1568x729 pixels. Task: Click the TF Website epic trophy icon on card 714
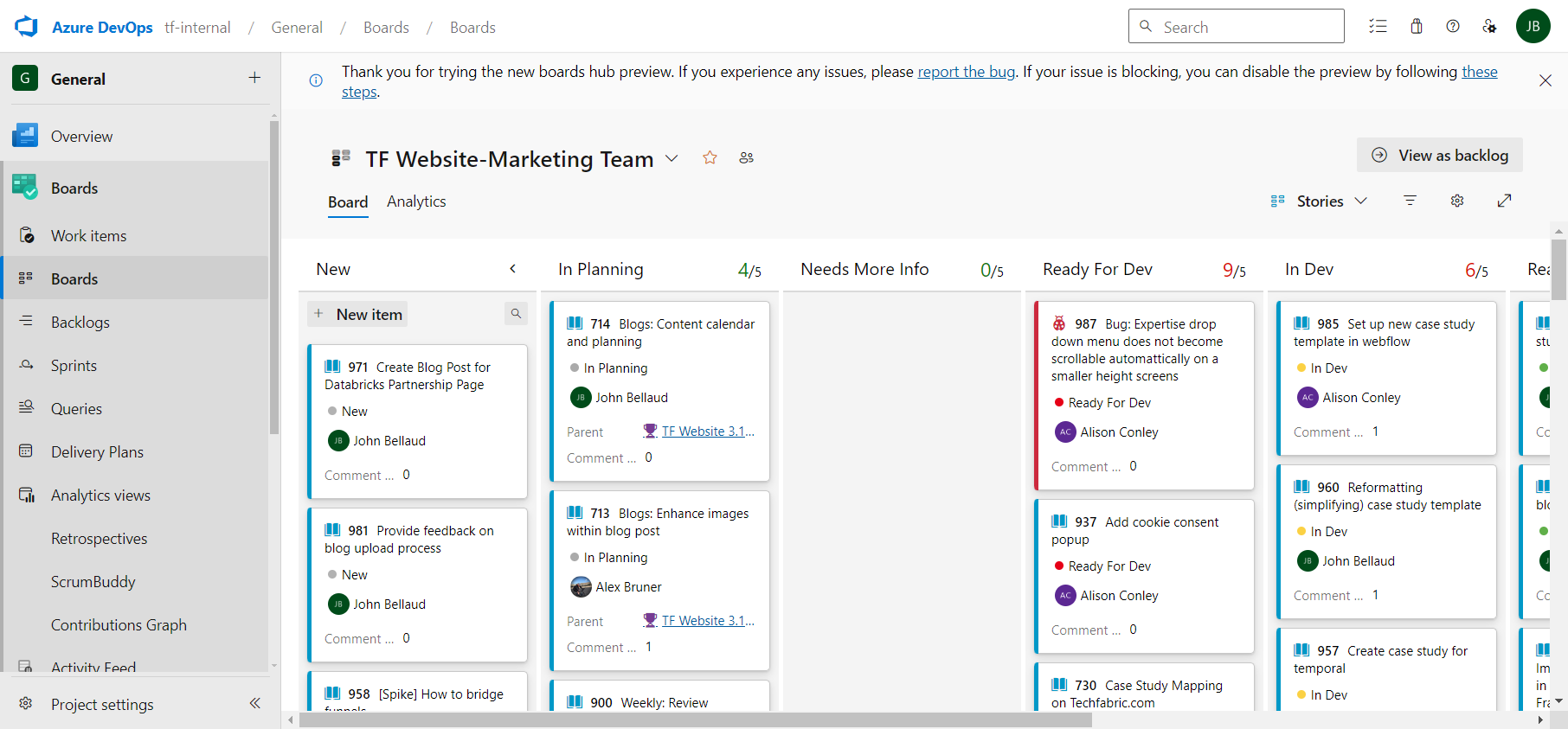tap(650, 431)
